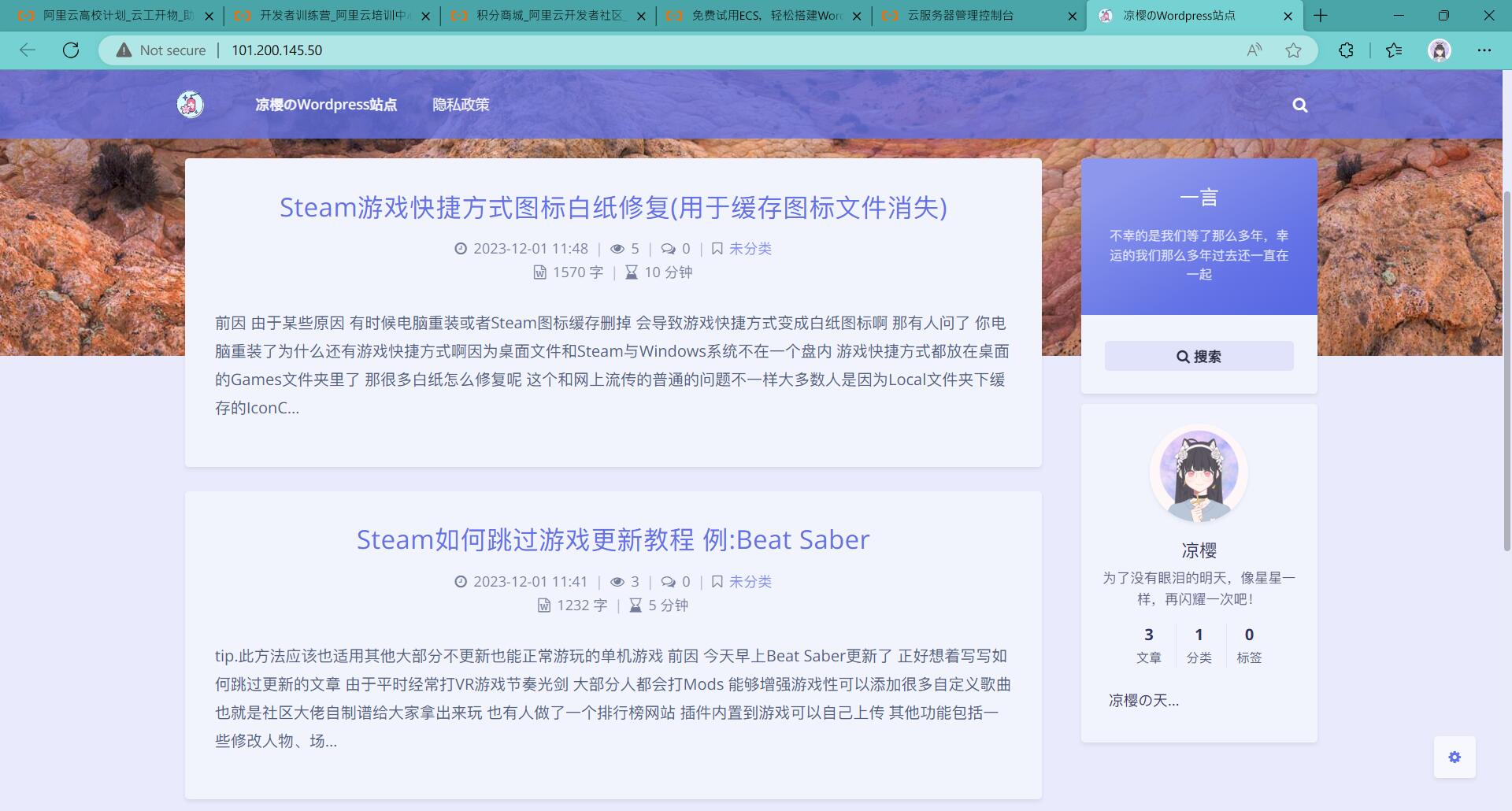Click the floating settings gear button
1512x811 pixels.
[1454, 757]
